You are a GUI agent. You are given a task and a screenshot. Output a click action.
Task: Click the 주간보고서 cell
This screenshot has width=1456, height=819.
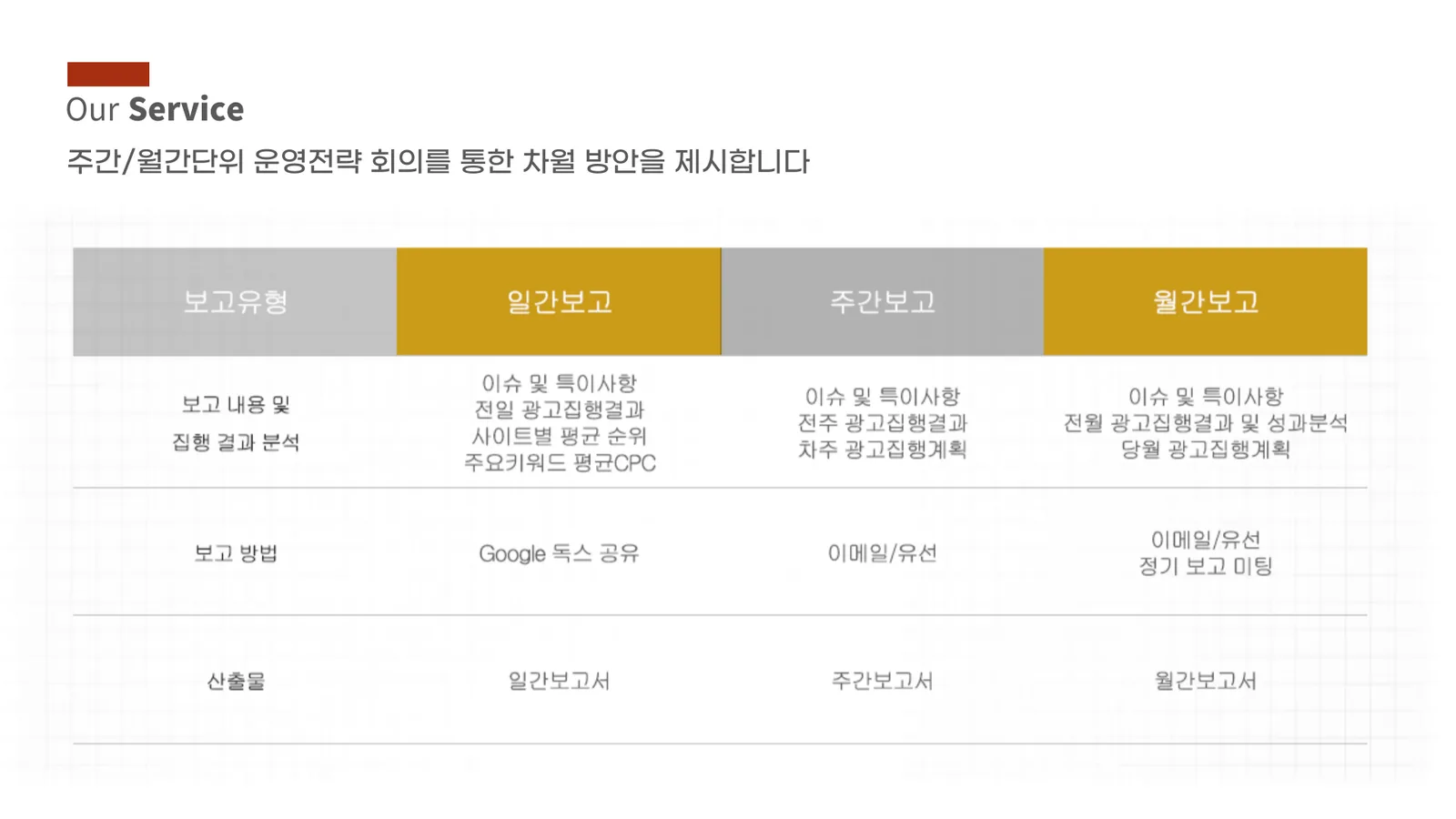pos(883,681)
